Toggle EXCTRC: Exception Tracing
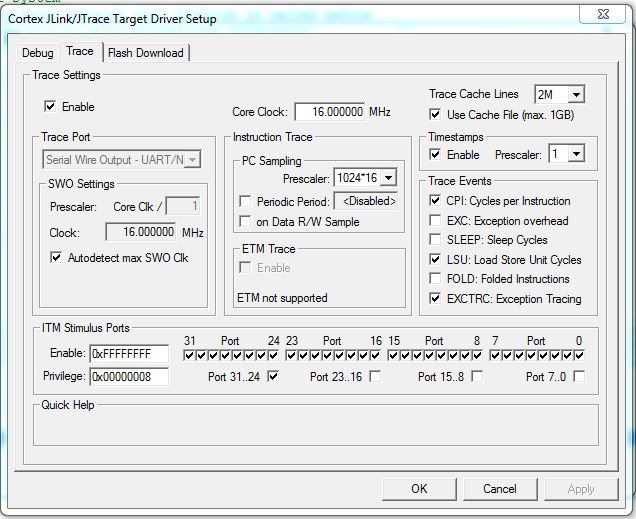Viewport: 636px width, 519px height. (x=435, y=299)
